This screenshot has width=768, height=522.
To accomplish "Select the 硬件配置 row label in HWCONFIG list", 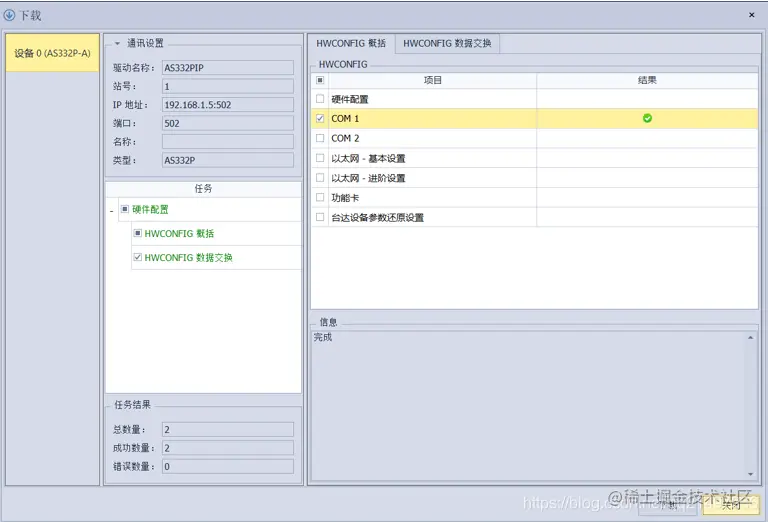I will [350, 99].
